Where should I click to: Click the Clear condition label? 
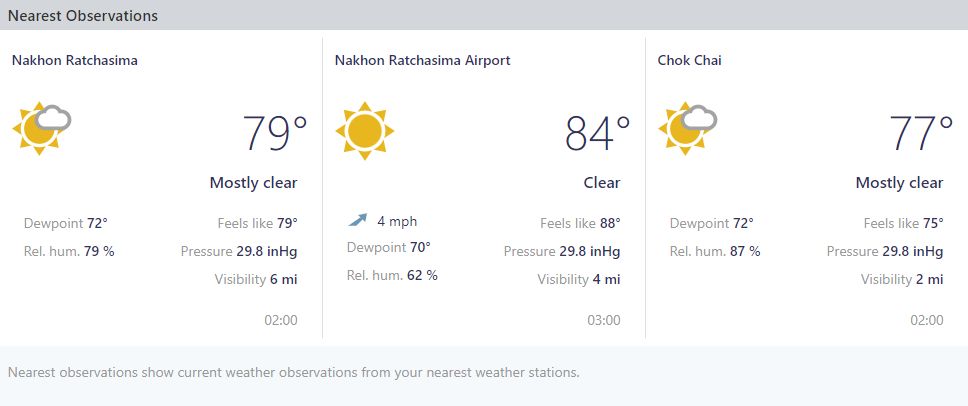[x=602, y=183]
